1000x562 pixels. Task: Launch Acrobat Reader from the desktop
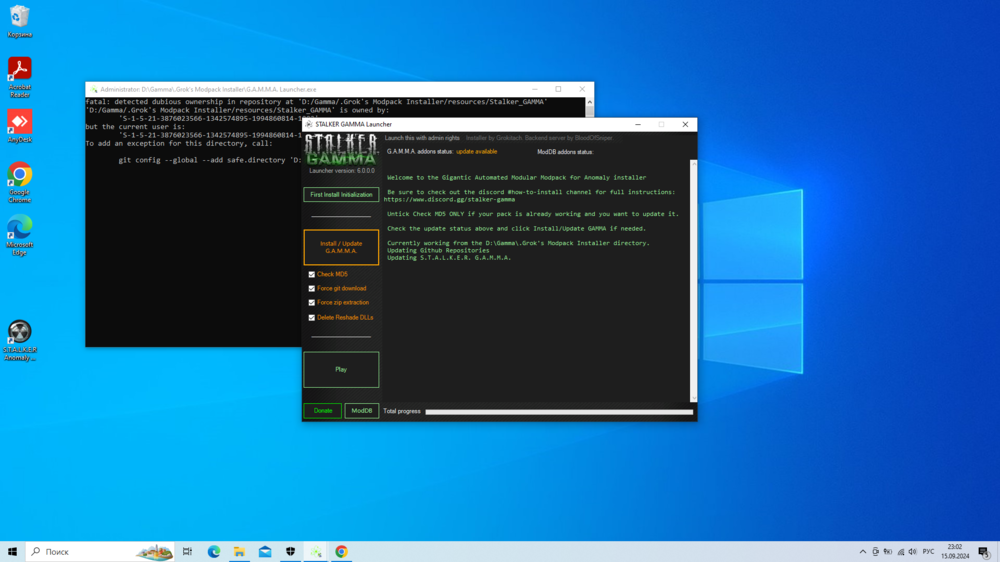coord(19,69)
